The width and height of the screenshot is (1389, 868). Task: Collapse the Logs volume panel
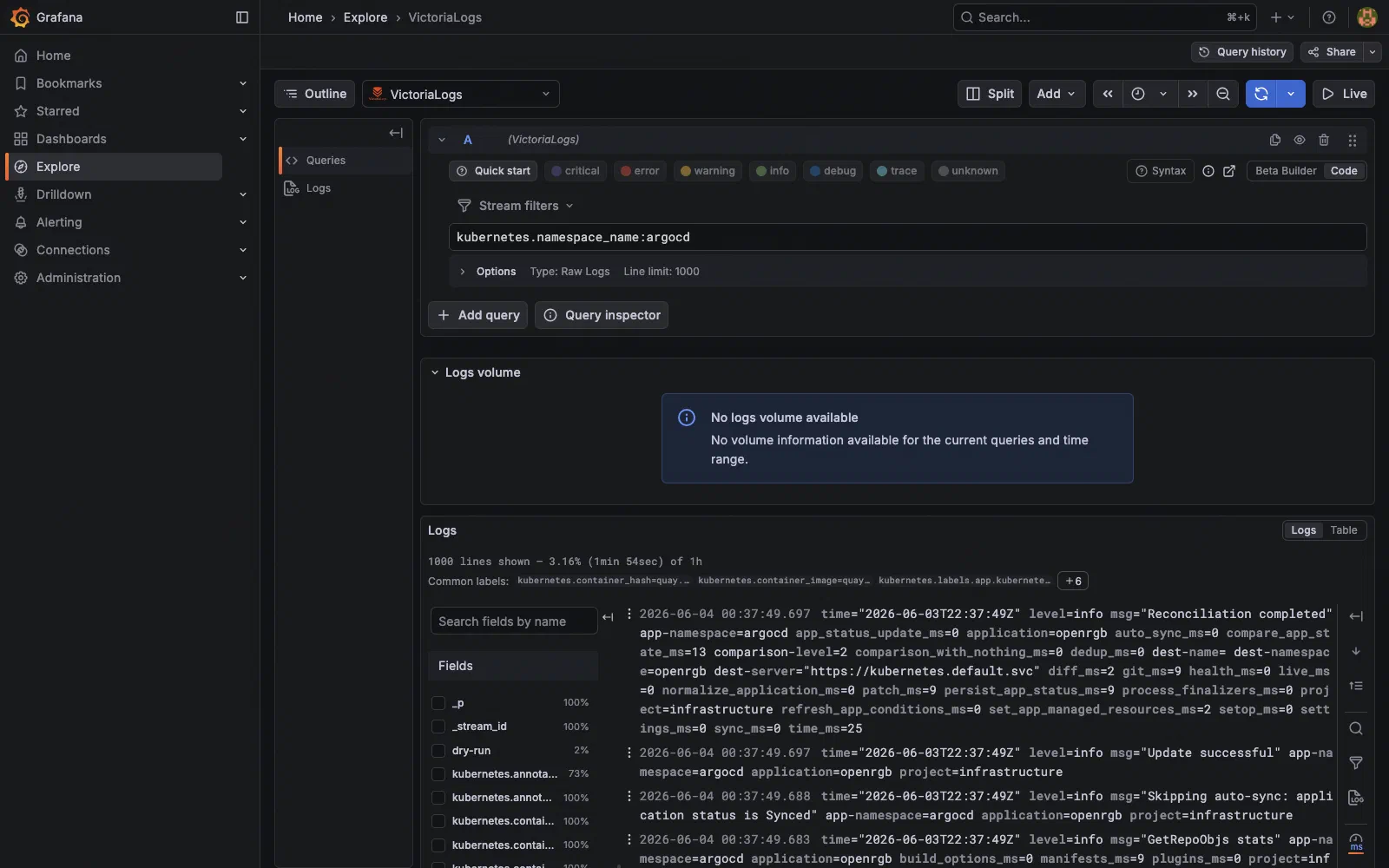pyautogui.click(x=435, y=372)
